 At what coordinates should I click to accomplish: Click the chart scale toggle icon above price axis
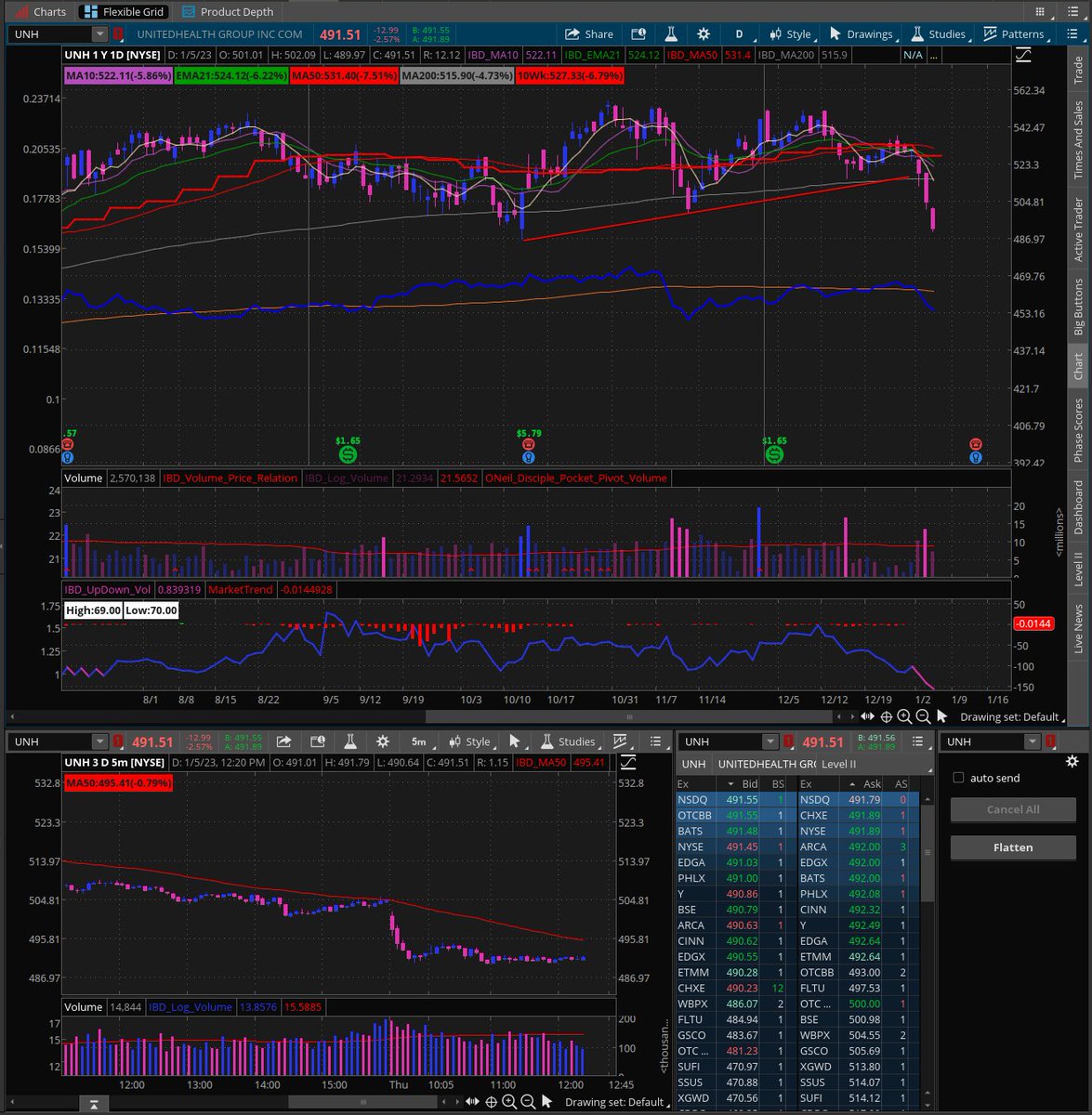[x=1022, y=55]
